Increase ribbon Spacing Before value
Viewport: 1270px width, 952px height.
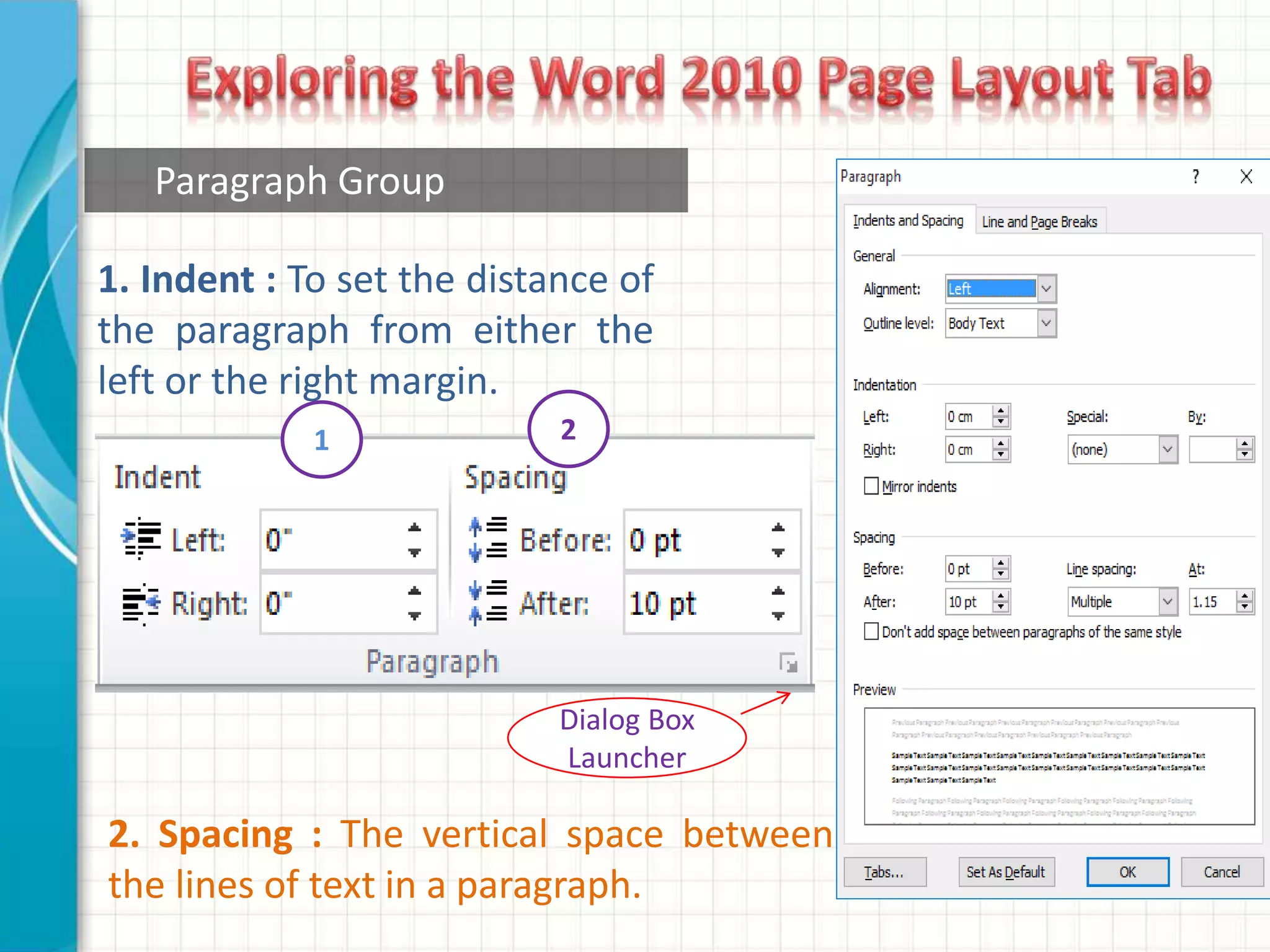[x=778, y=528]
